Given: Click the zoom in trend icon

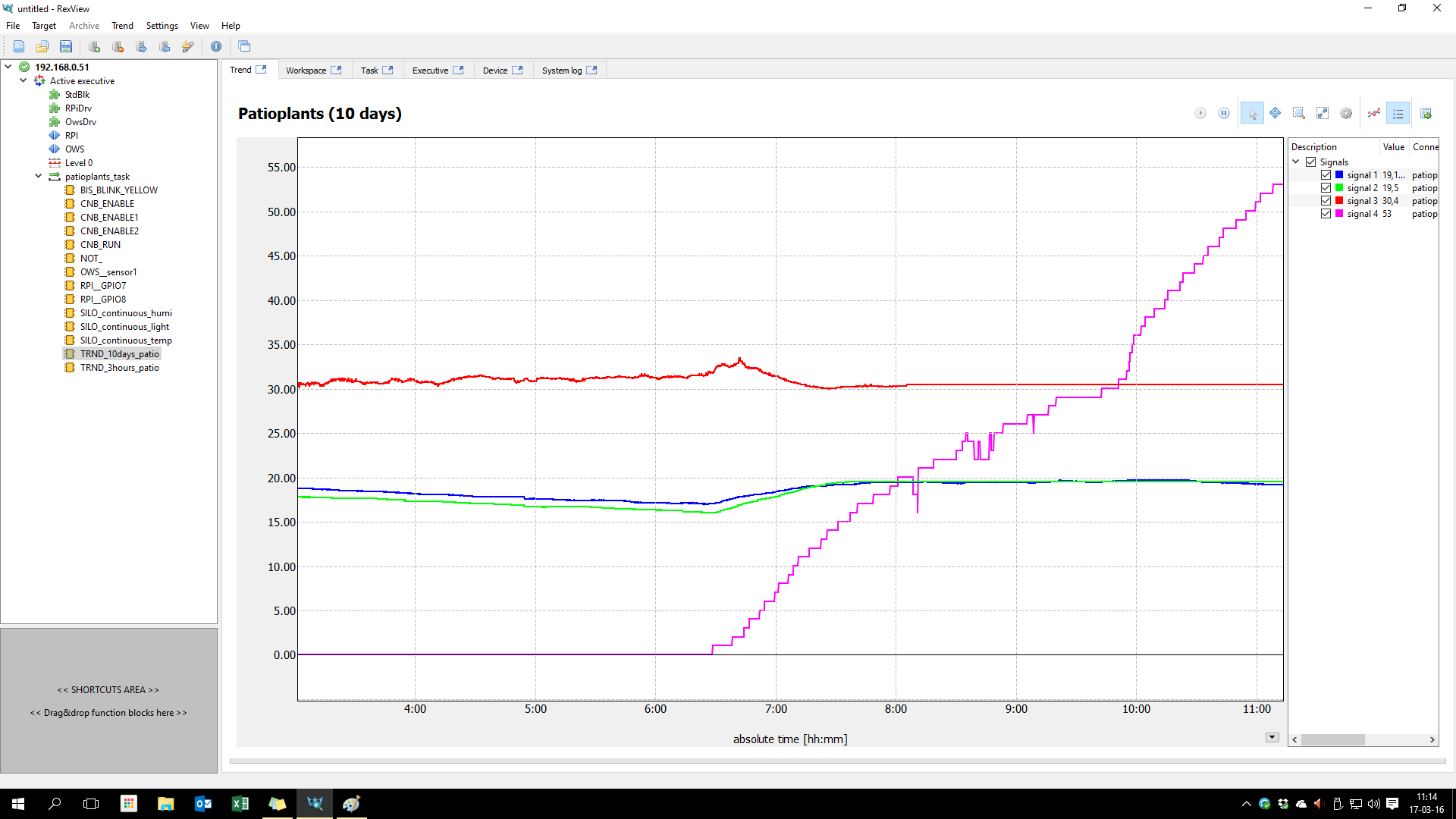Looking at the screenshot, I should pos(1300,113).
